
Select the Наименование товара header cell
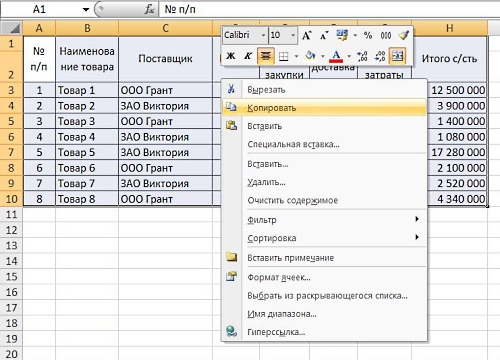click(x=87, y=59)
